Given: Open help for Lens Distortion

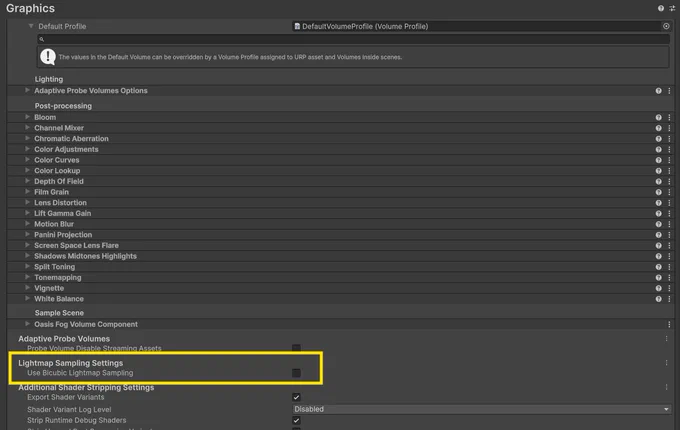Looking at the screenshot, I should point(658,203).
